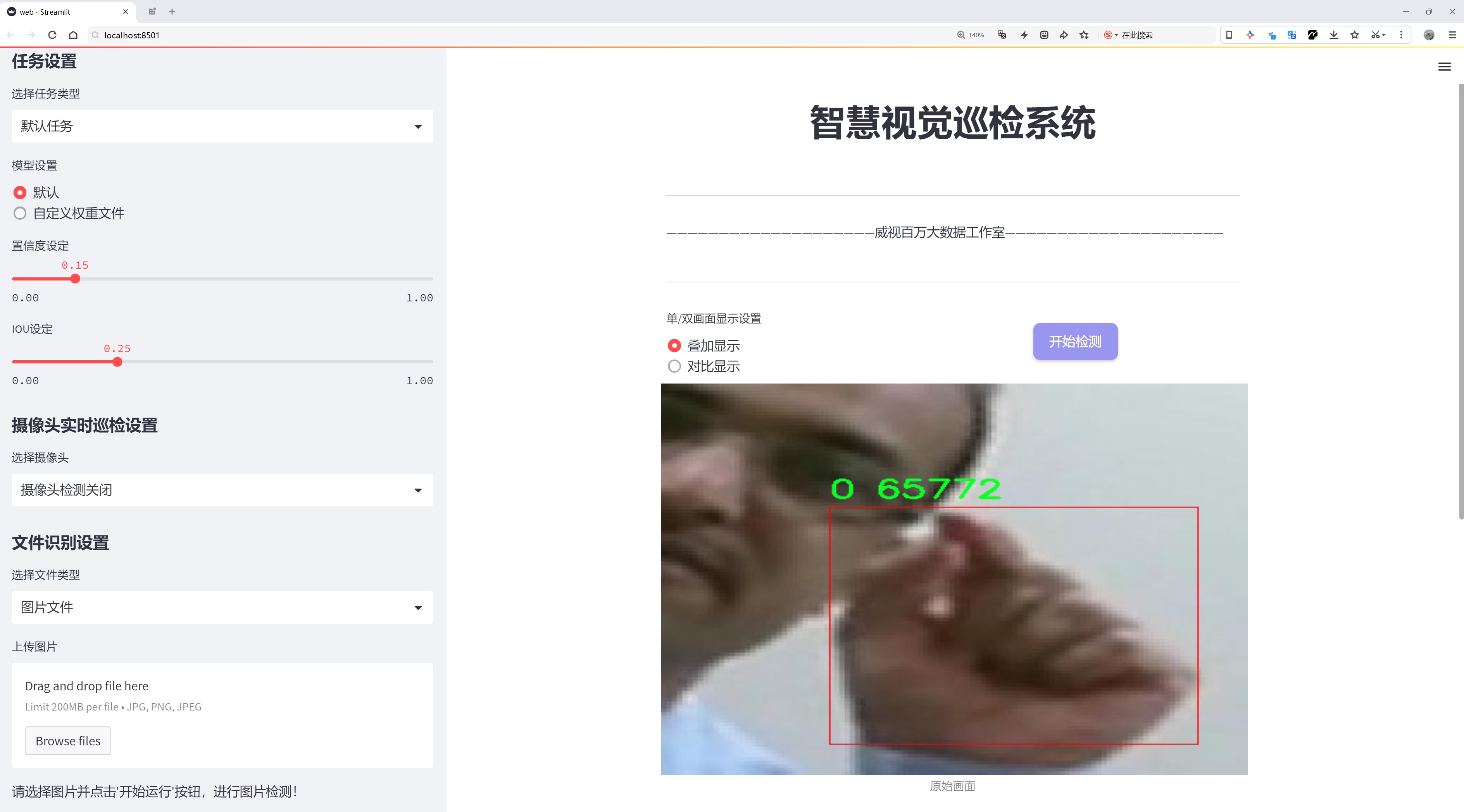Image resolution: width=1464 pixels, height=812 pixels.
Task: Open the colorful AI assistant extension icon
Action: coord(1250,35)
